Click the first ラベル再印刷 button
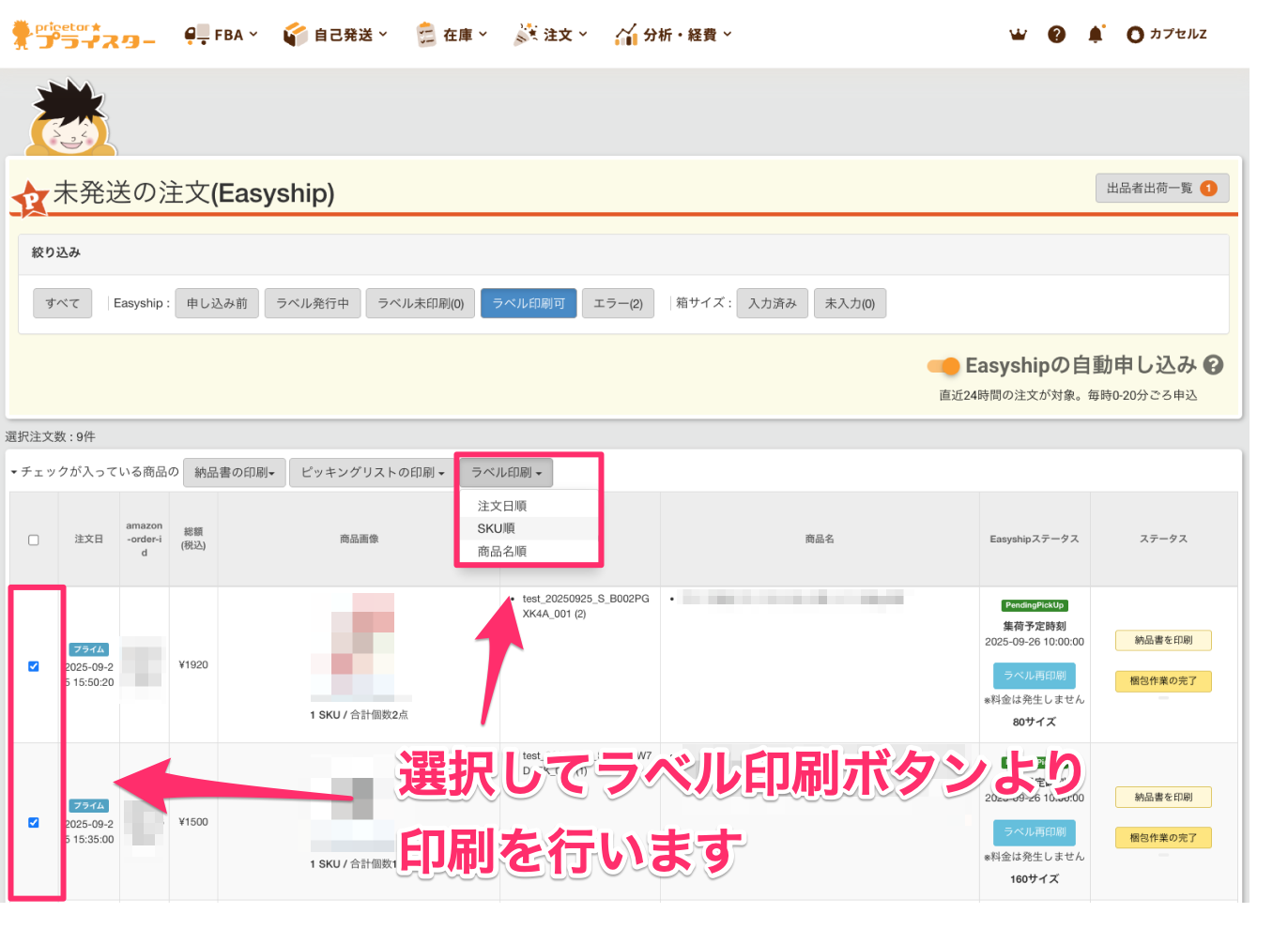 pos(1035,676)
